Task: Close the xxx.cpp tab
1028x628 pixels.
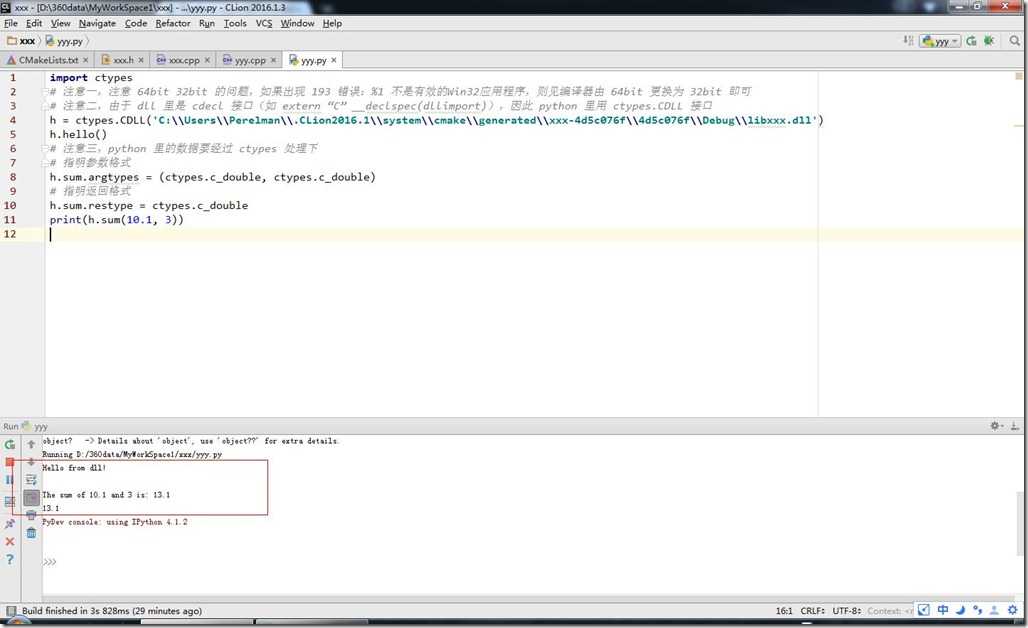Action: [x=207, y=60]
